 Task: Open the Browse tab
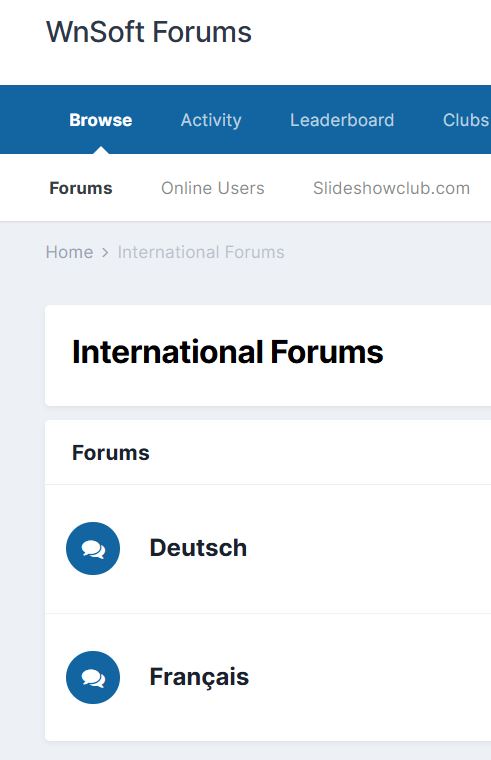coord(100,120)
